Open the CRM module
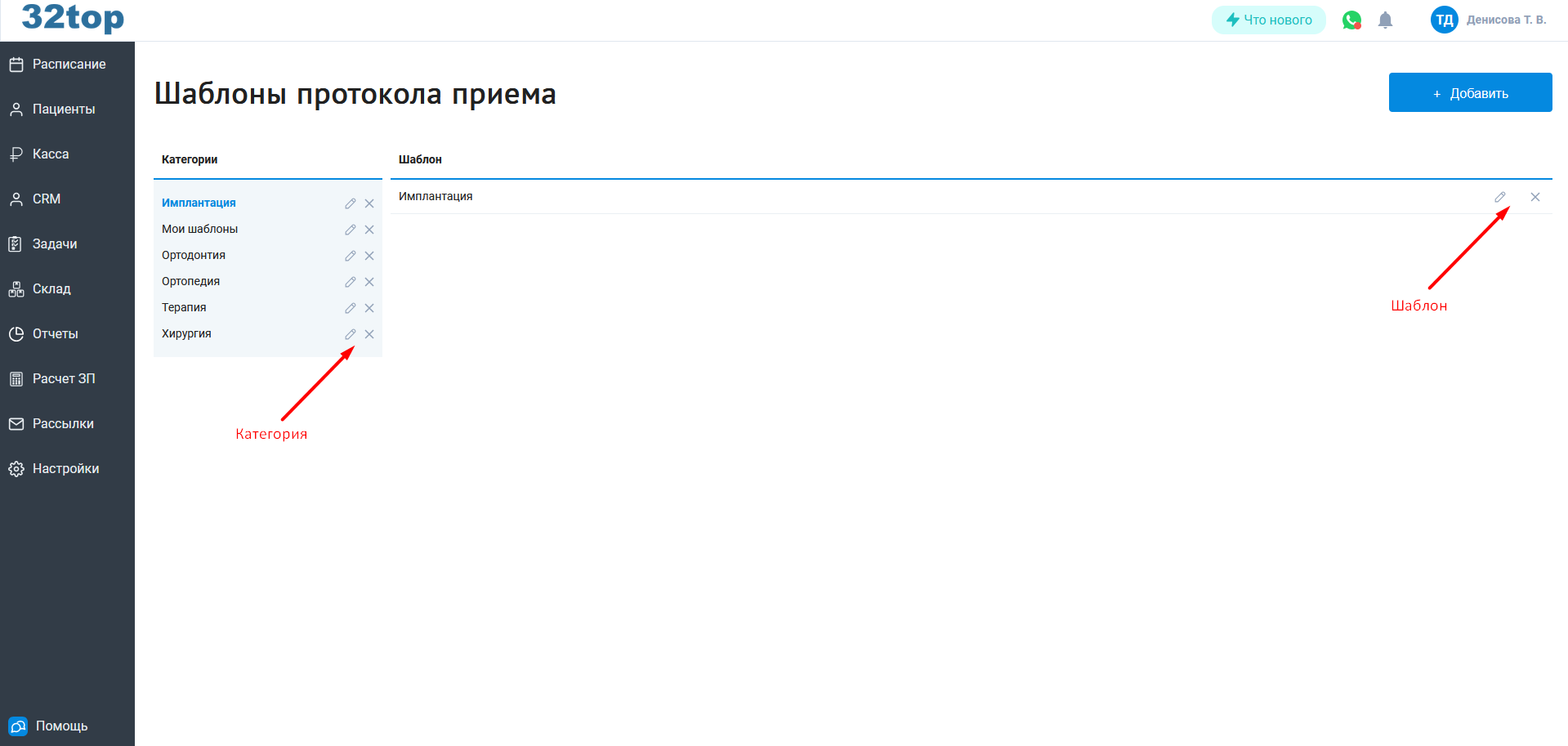Screen dimensions: 1568x746 pyautogui.click(x=47, y=199)
